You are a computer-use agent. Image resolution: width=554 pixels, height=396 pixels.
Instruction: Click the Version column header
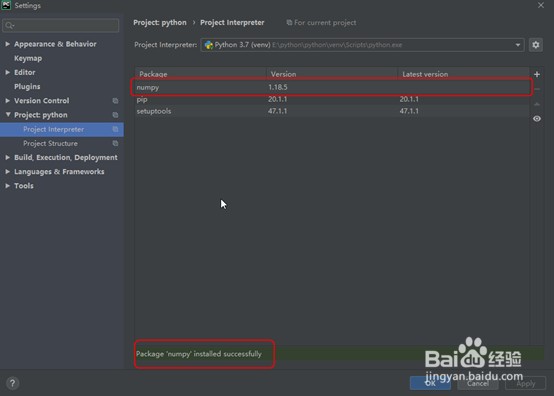click(332, 74)
